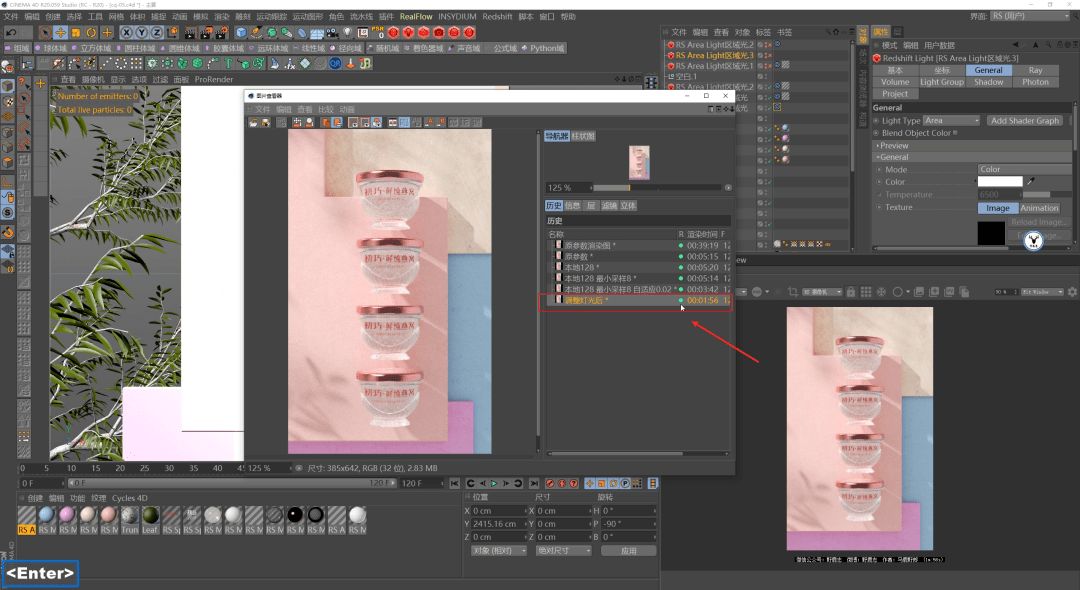Click the Add Shader Graph button
Viewport: 1080px width, 590px height.
pos(1025,121)
